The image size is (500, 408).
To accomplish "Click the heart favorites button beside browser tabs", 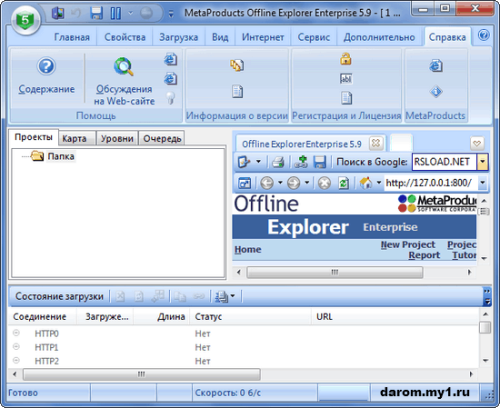I will pyautogui.click(x=477, y=144).
